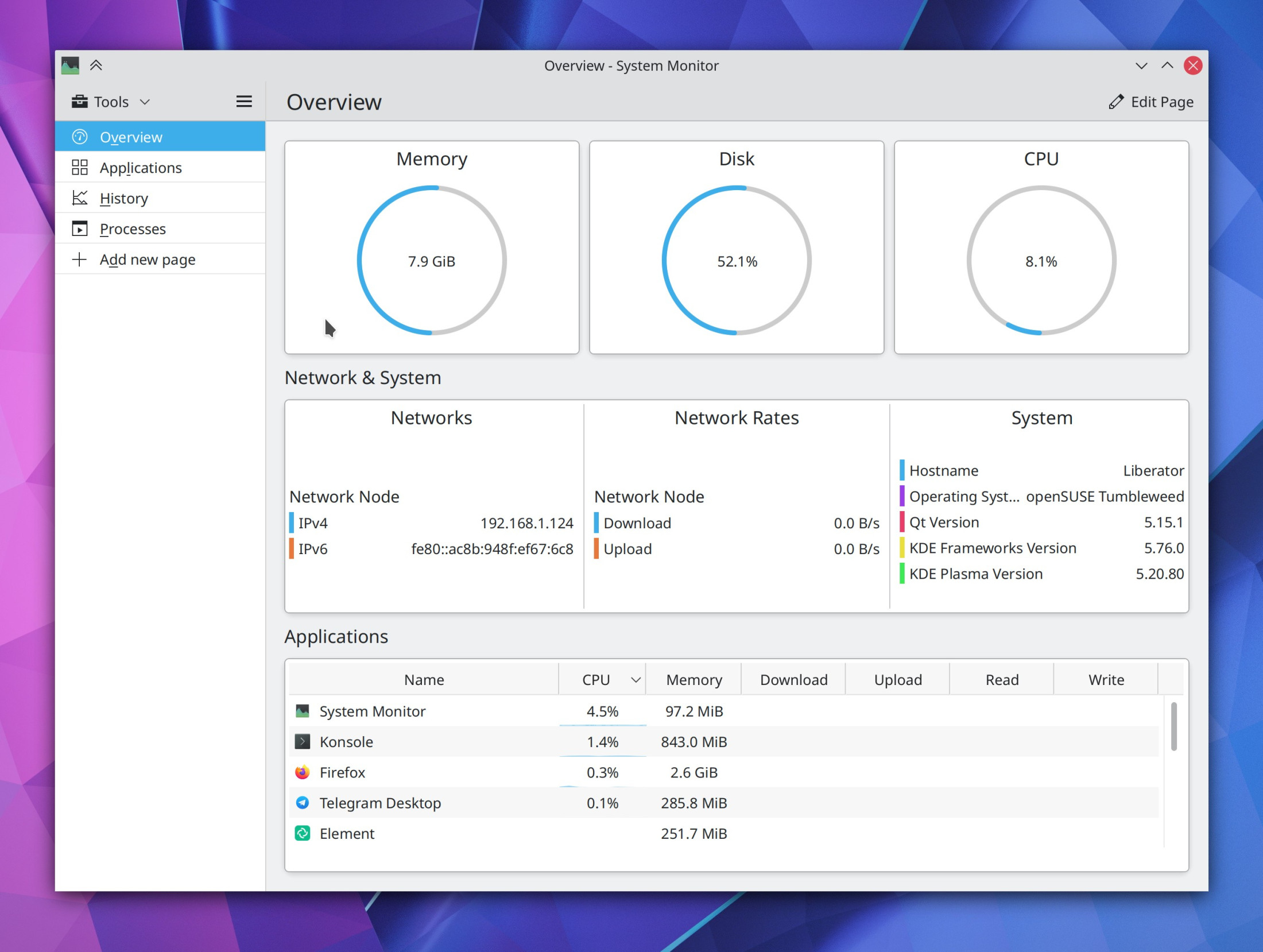1263x952 pixels.
Task: Click the Firefox icon in Applications list
Action: pos(302,772)
